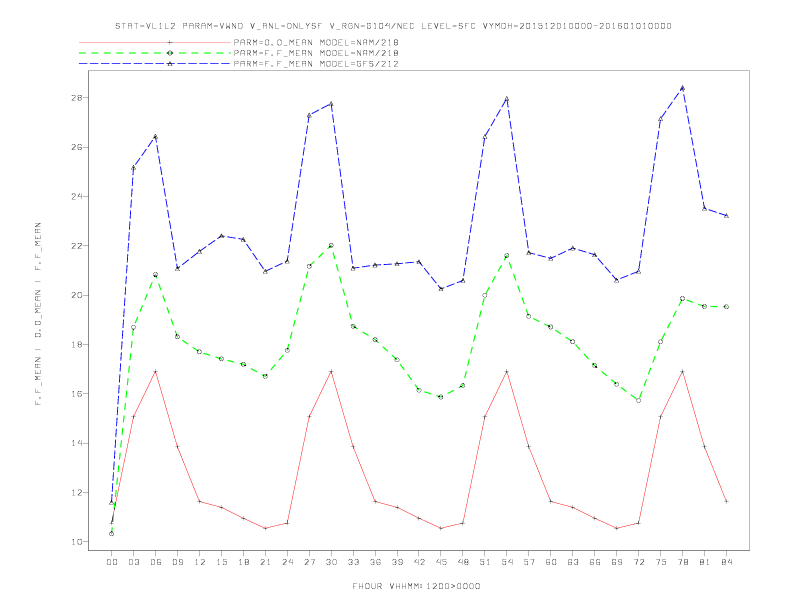
Task: Select the red solid line legend sample
Action: [155, 42]
